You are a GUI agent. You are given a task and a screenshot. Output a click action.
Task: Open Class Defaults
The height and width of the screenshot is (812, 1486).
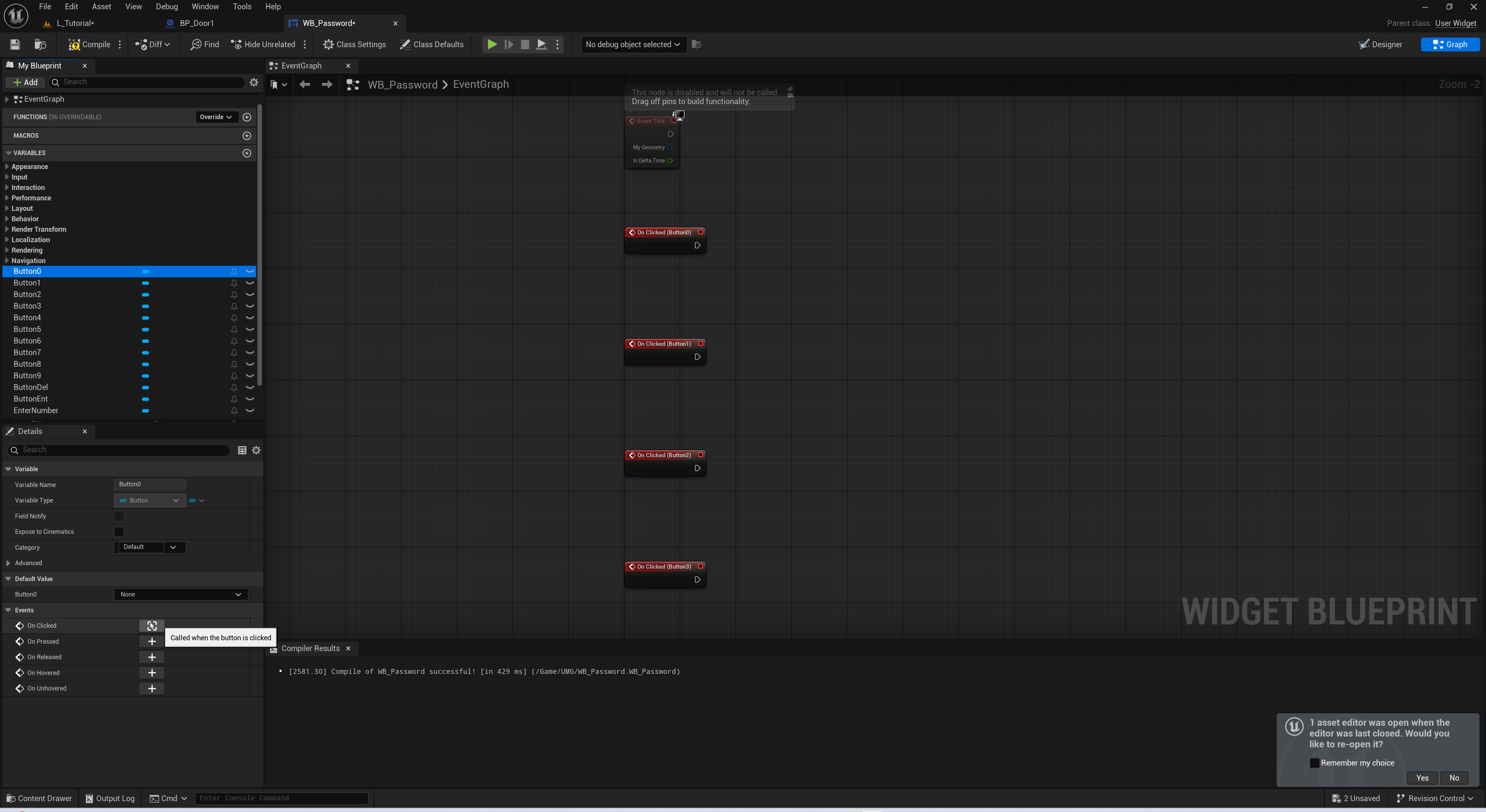[x=431, y=44]
